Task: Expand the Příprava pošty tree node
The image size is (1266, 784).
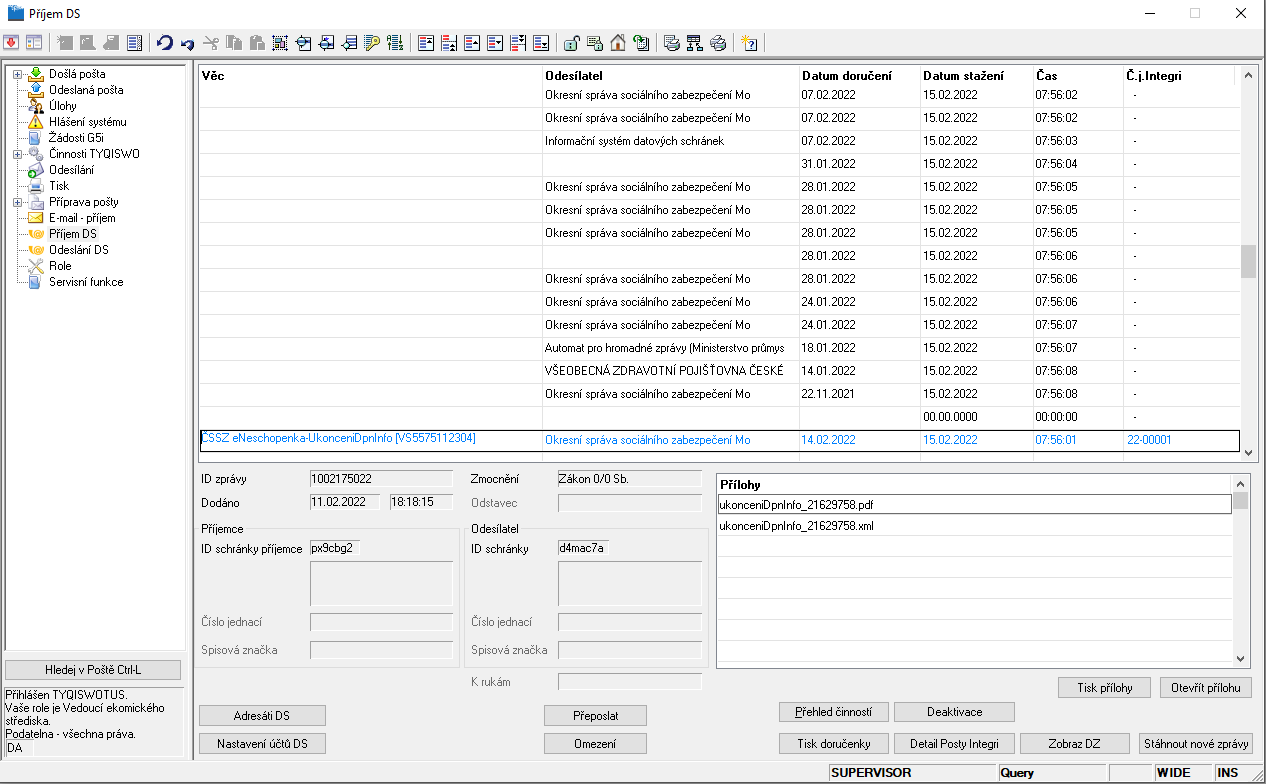Action: [17, 202]
